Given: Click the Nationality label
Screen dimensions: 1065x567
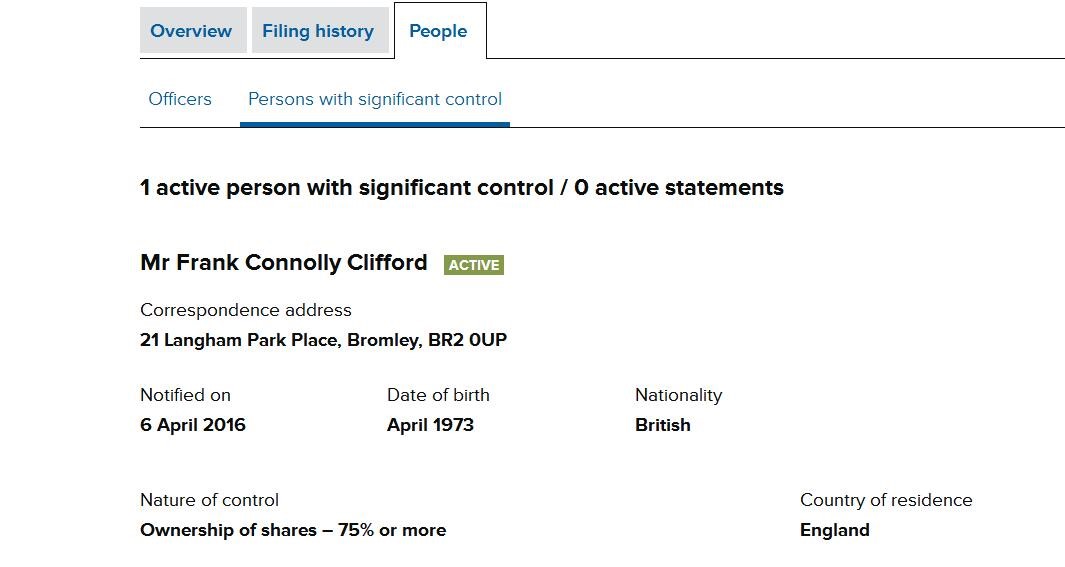Looking at the screenshot, I should tap(678, 395).
